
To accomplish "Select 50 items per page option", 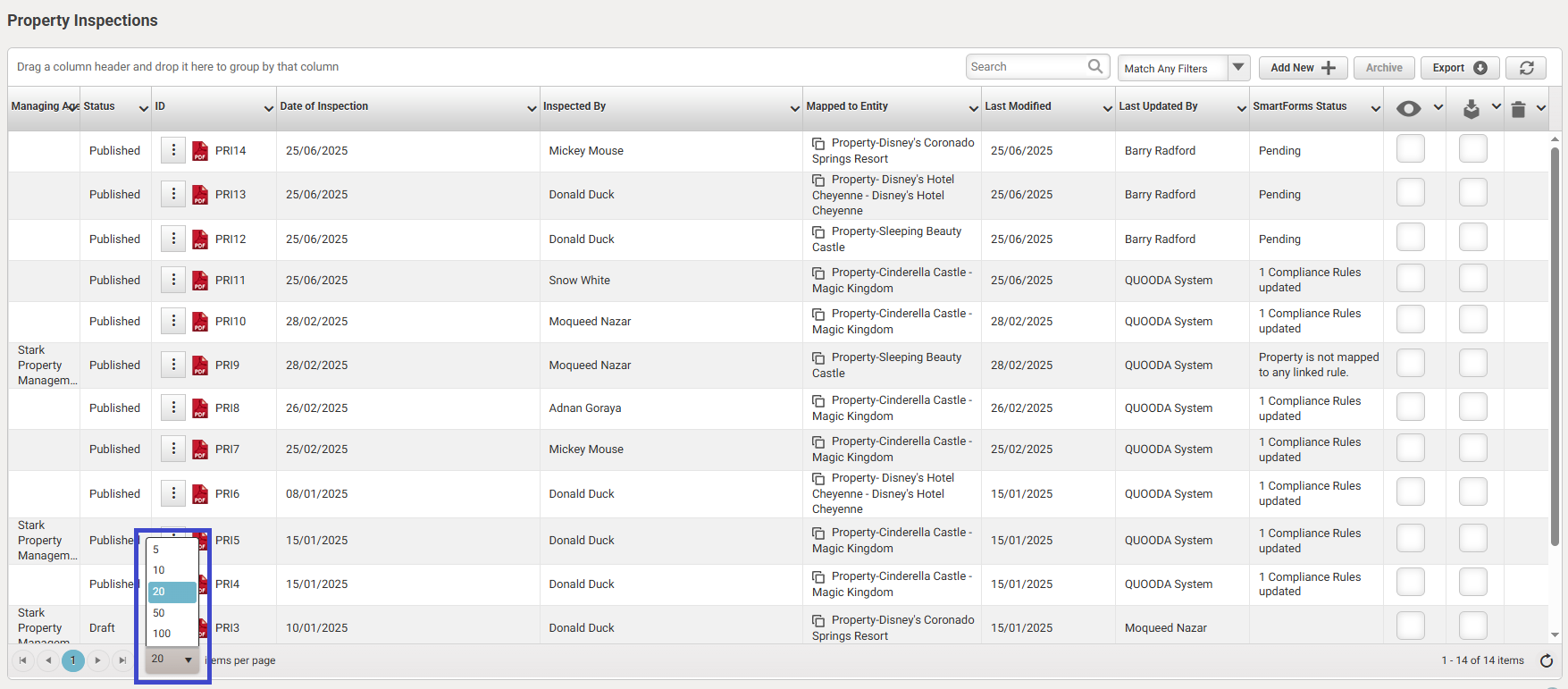I will [x=172, y=613].
